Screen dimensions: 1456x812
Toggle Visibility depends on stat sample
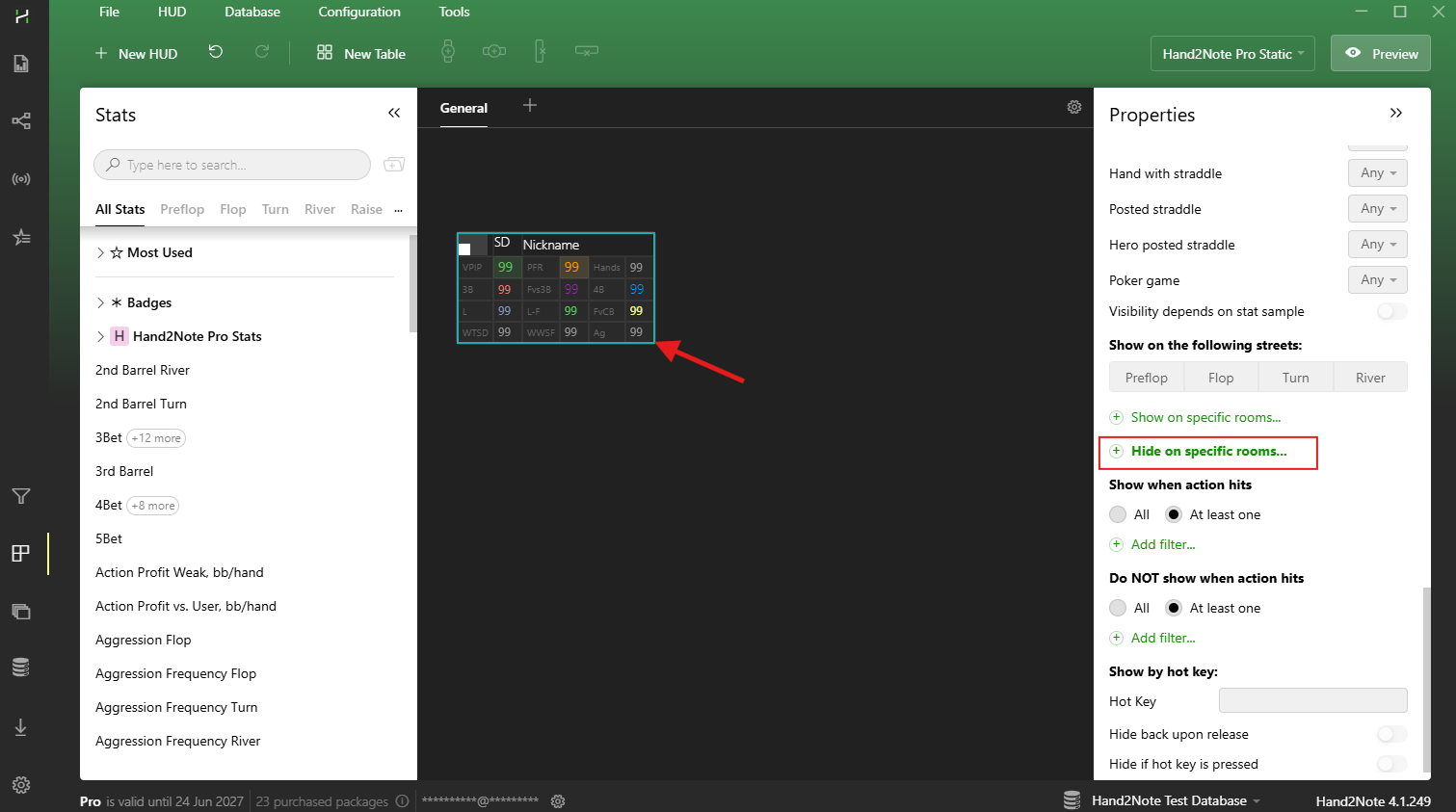(x=1391, y=311)
